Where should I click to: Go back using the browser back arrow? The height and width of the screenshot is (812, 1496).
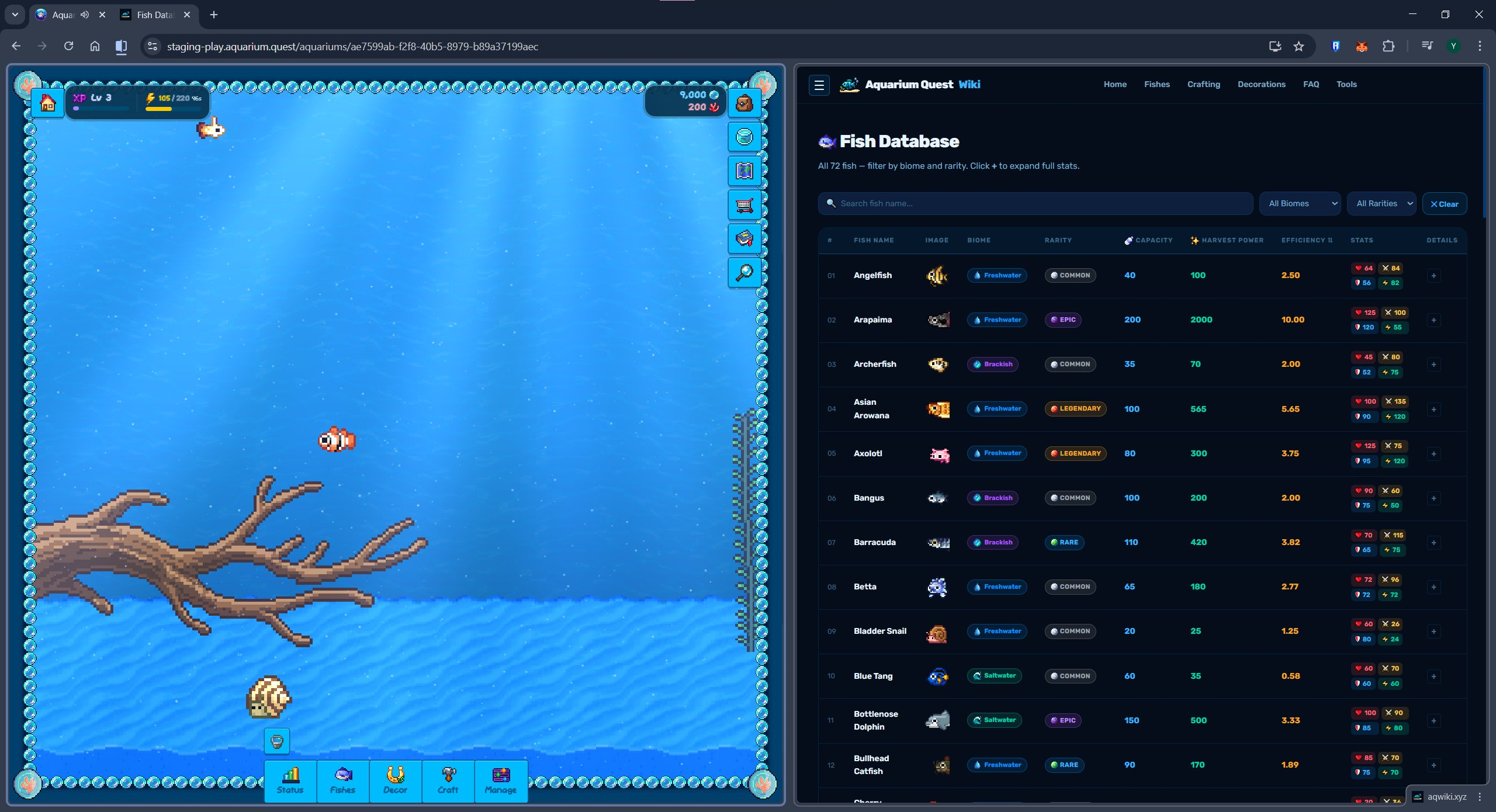pos(16,46)
